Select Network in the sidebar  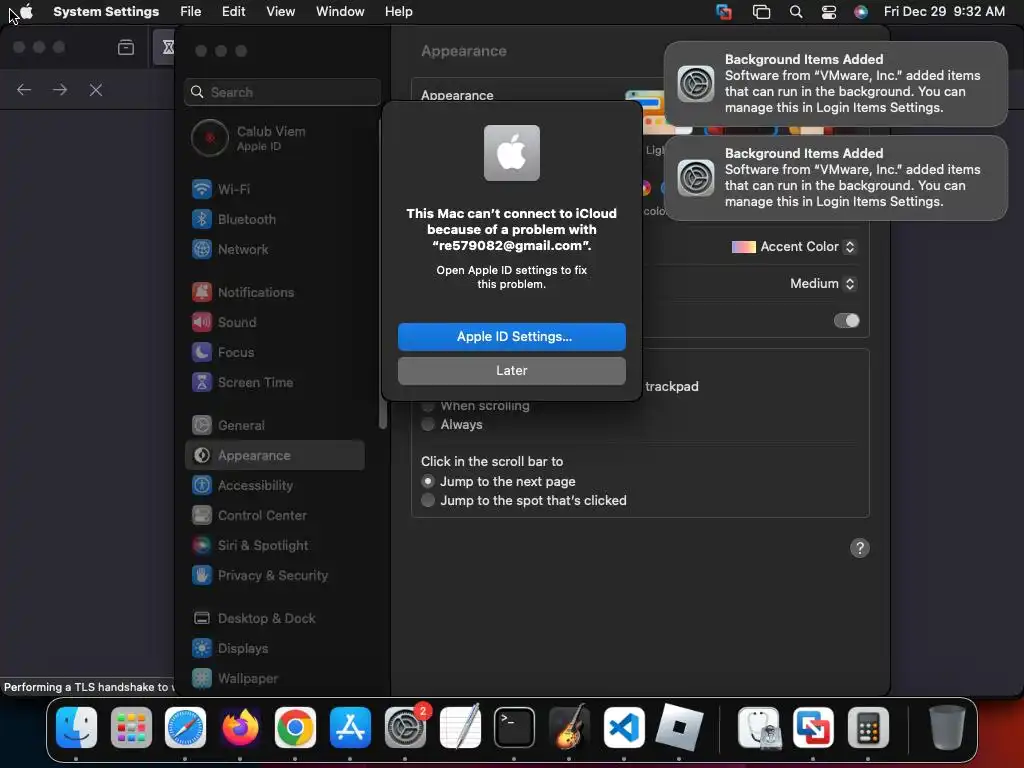point(274,249)
